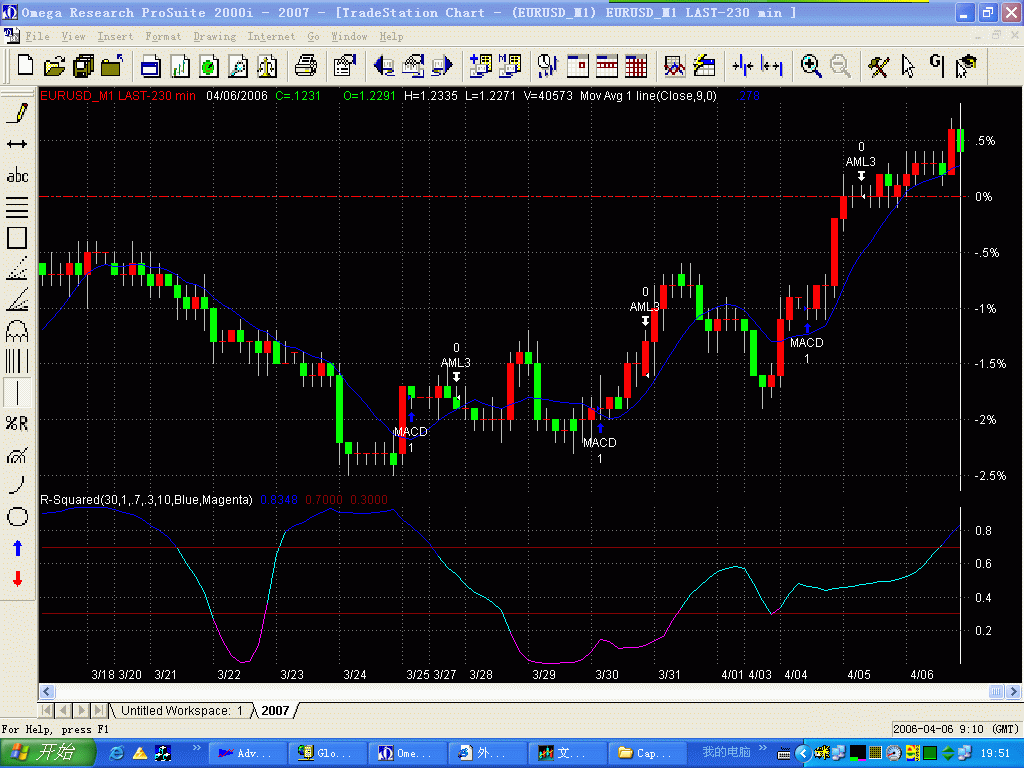Click the Mov Avg 1 line(Close,9,0) label
Viewport: 1024px width, 768px height.
(x=648, y=95)
